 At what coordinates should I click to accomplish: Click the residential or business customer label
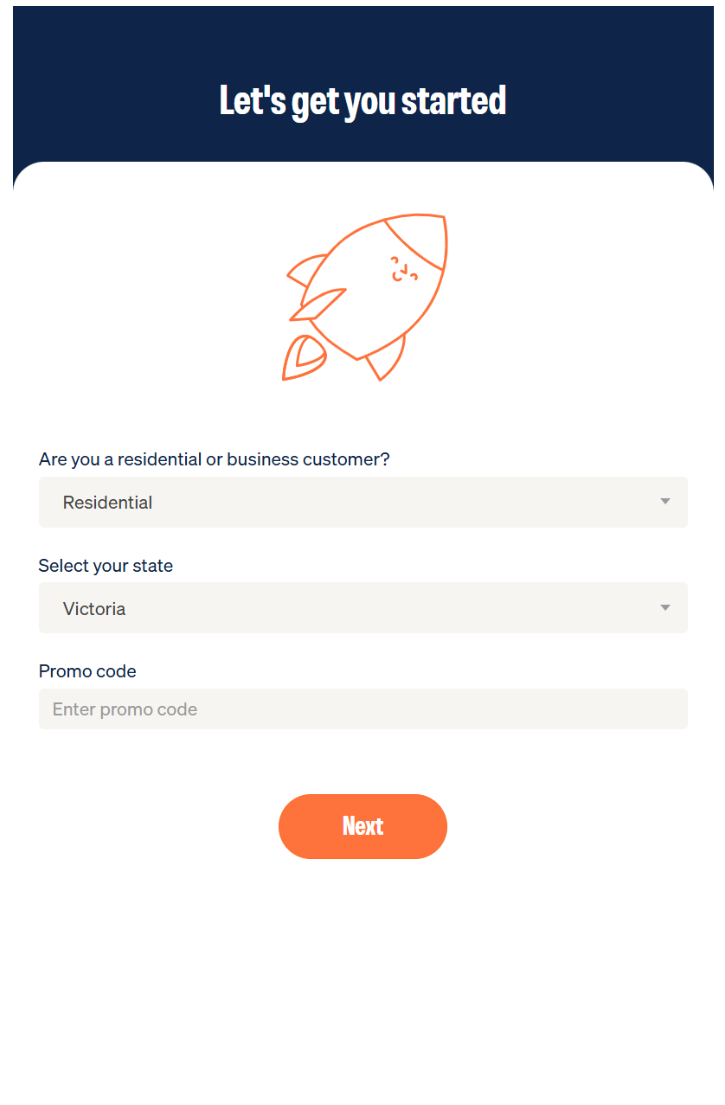(x=214, y=460)
